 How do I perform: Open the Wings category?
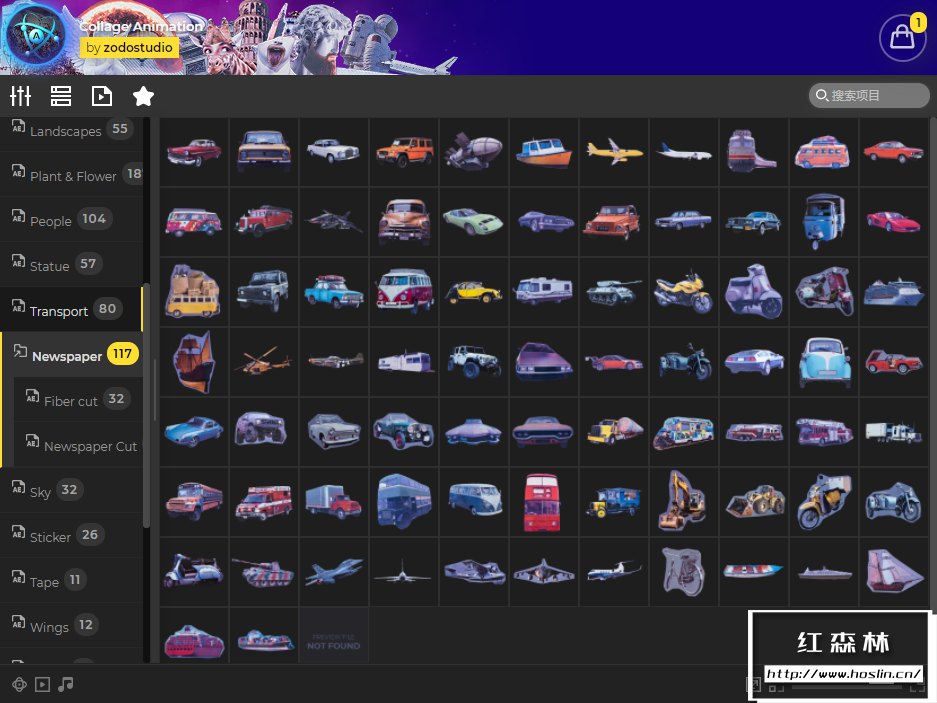pyautogui.click(x=72, y=626)
